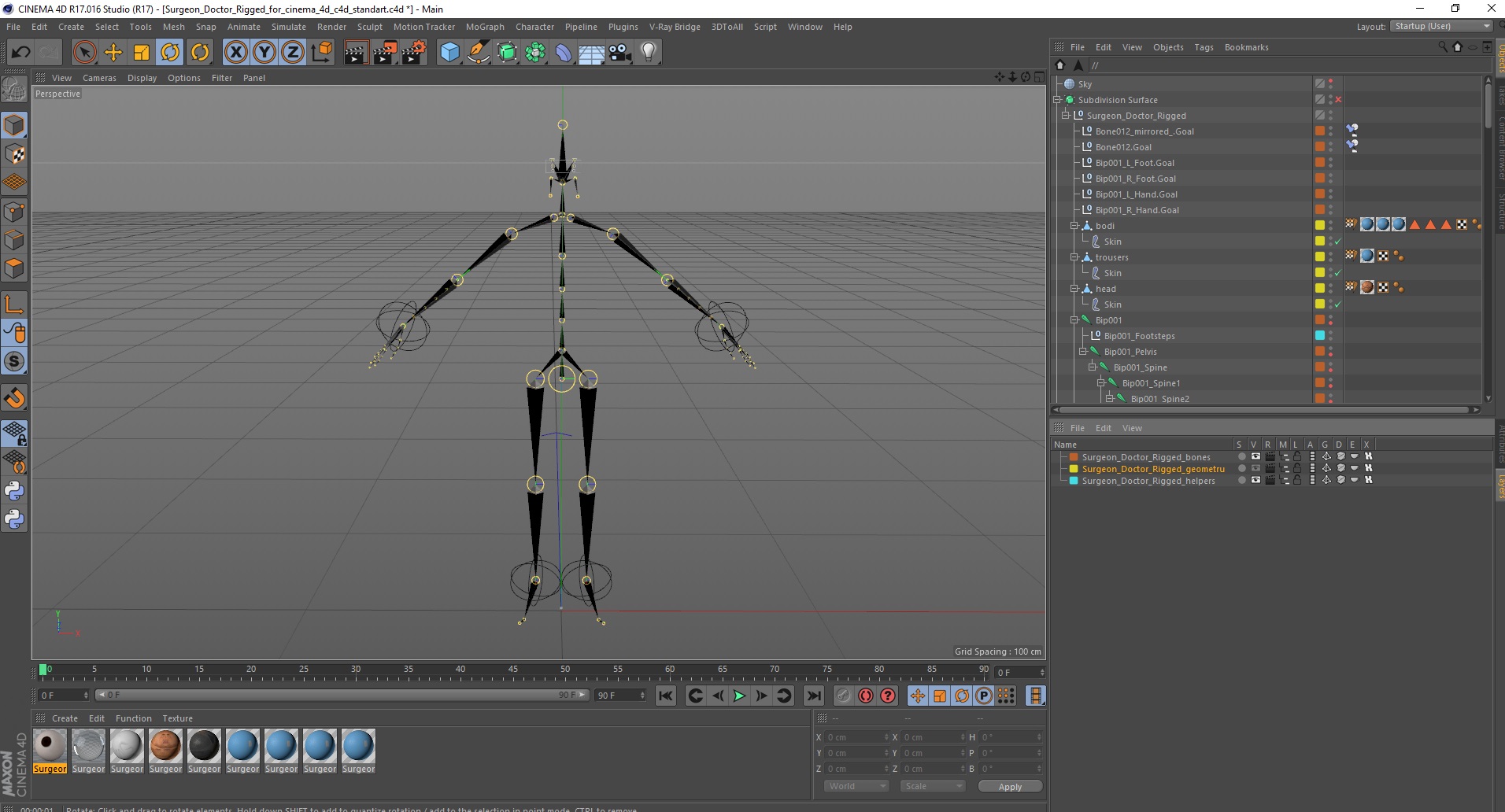Toggle visibility of Surgeon_Doctor_Rigged_bones layer

(x=1255, y=456)
